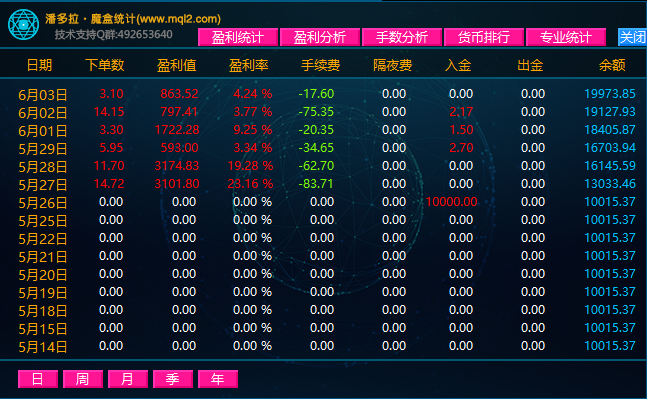Show weekly stats with 周 button
The image size is (647, 399).
83,379
